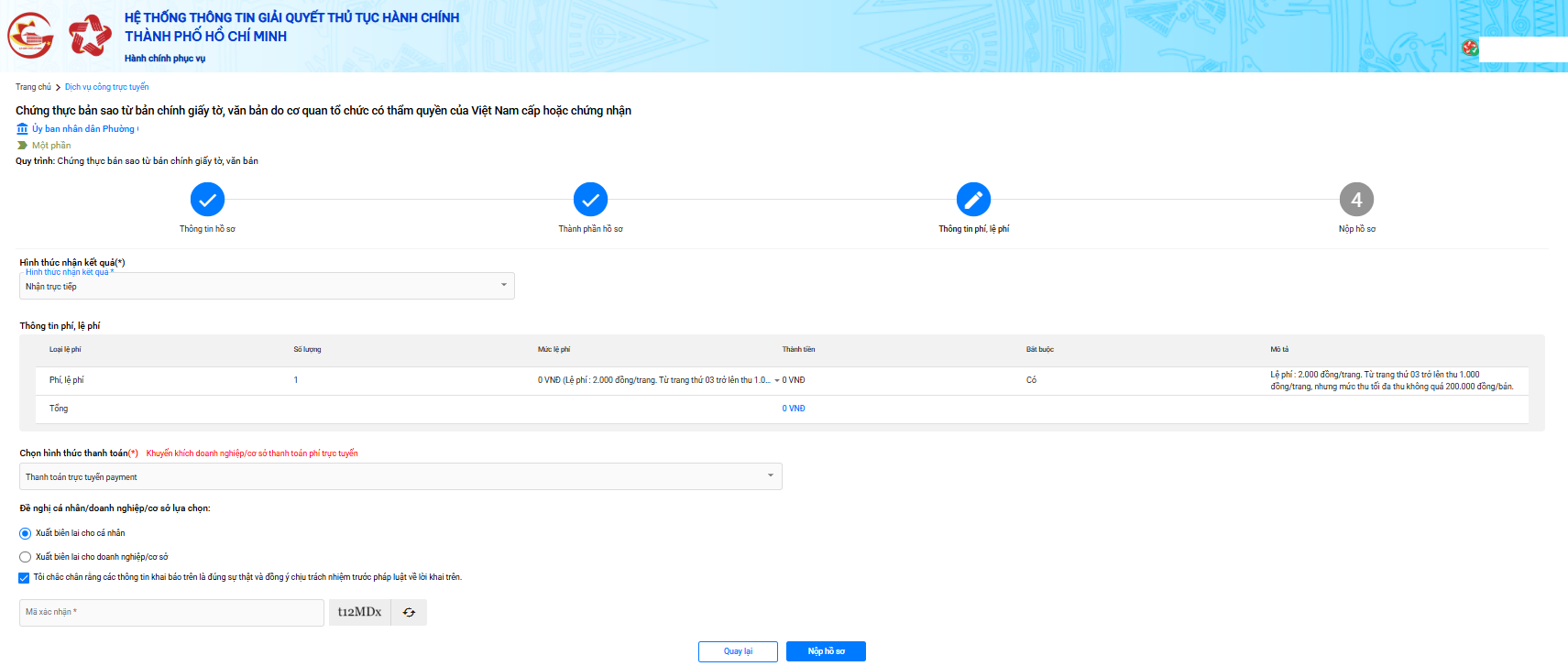Click the user avatar icon in header
Viewport: 1568px width, 666px height.
click(1470, 49)
